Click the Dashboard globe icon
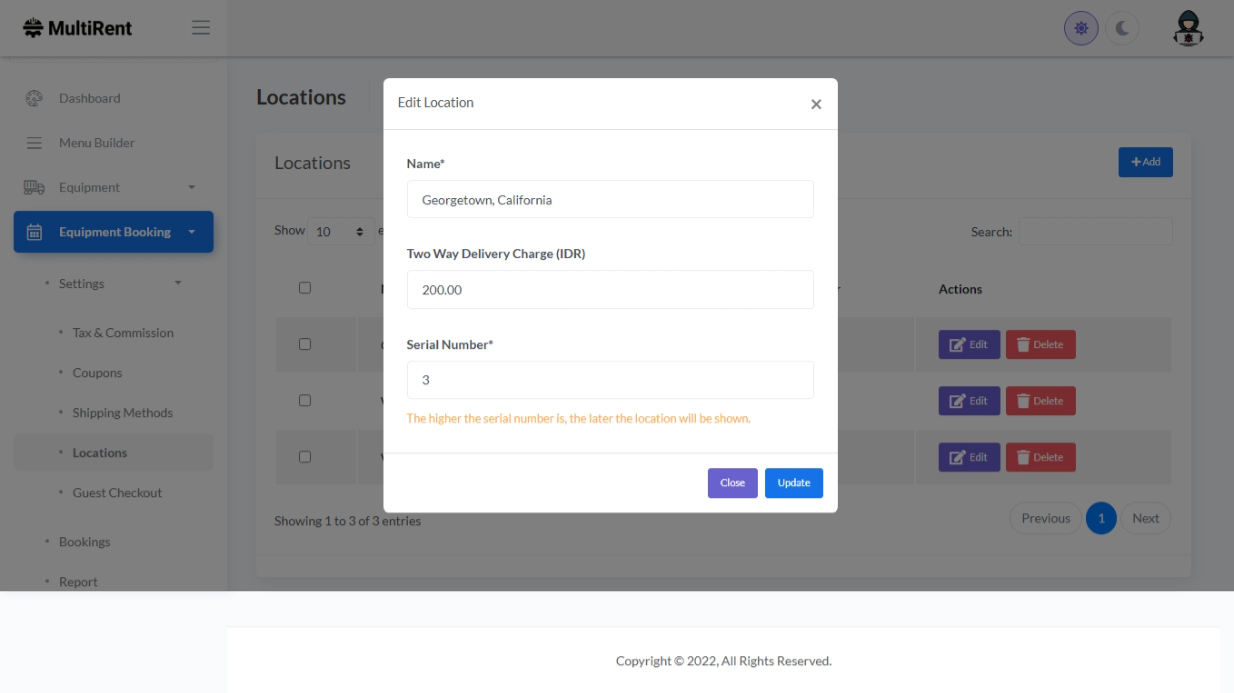 tap(34, 98)
